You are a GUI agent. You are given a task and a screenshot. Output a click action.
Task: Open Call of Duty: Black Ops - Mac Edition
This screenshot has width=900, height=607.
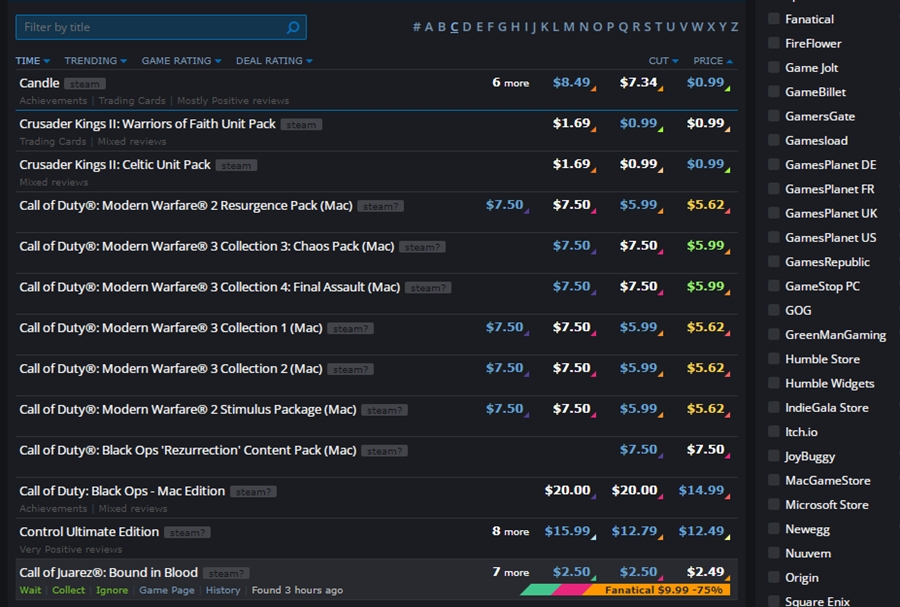122,491
